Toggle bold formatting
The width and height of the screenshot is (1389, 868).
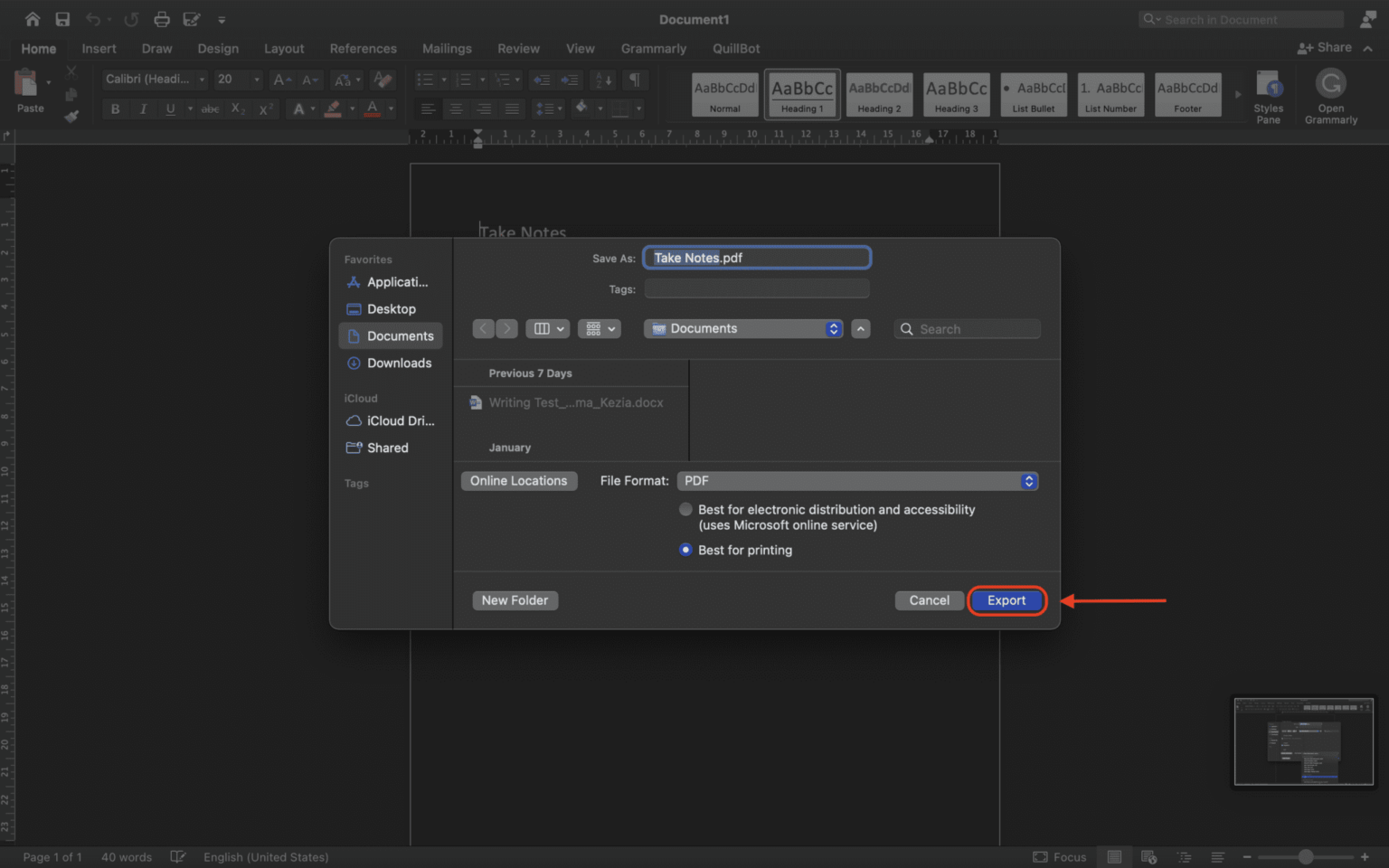pyautogui.click(x=115, y=108)
